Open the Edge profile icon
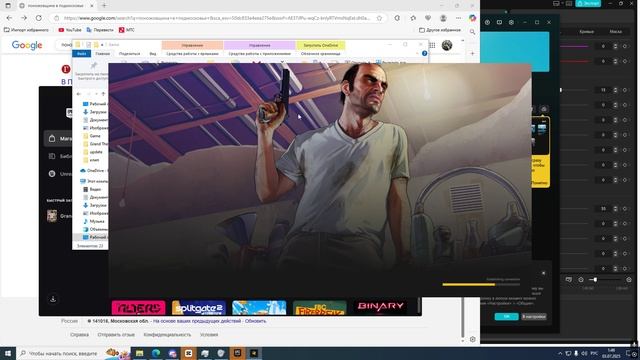 click(443, 18)
